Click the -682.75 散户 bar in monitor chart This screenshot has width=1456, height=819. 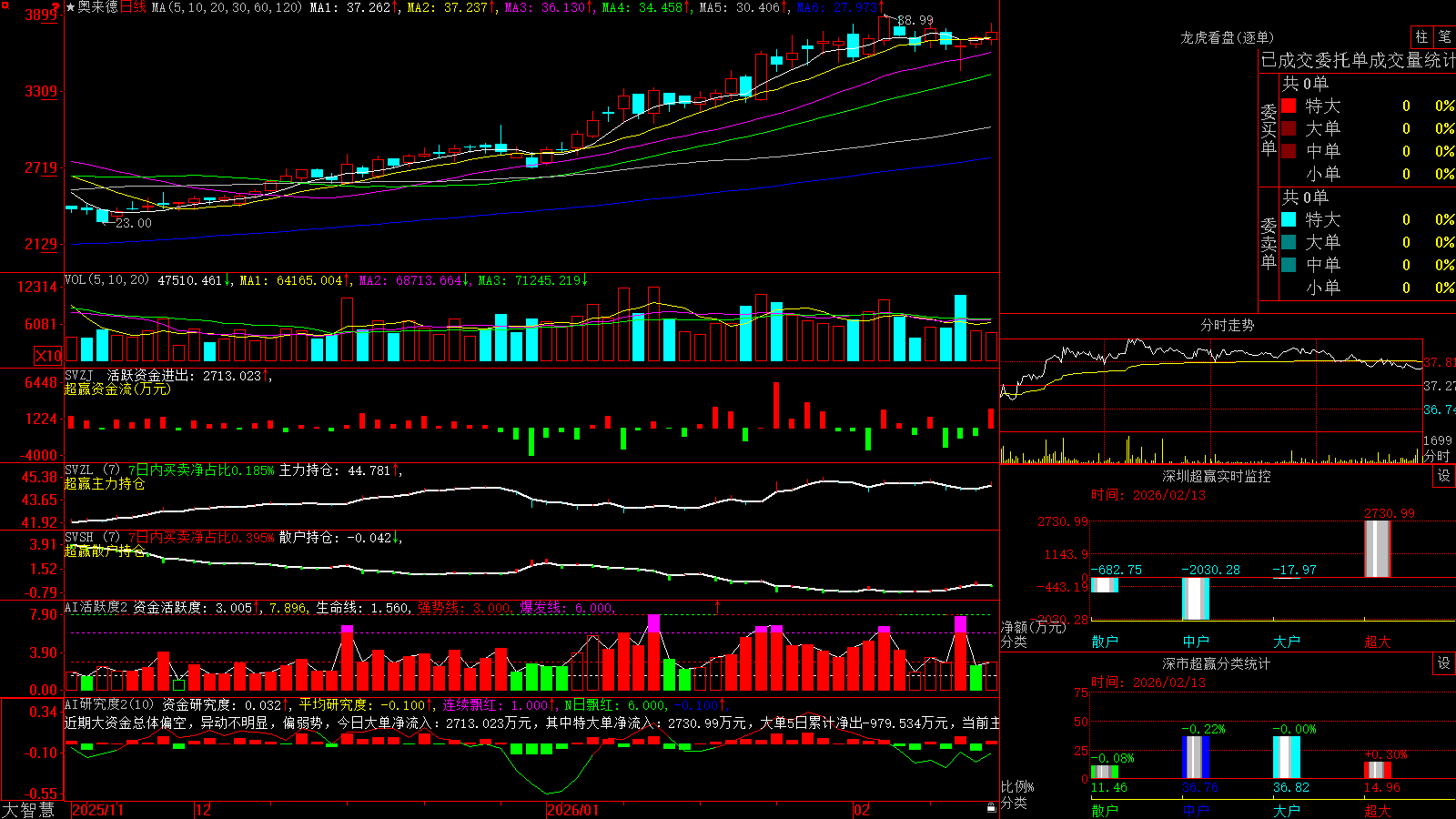click(x=1105, y=584)
